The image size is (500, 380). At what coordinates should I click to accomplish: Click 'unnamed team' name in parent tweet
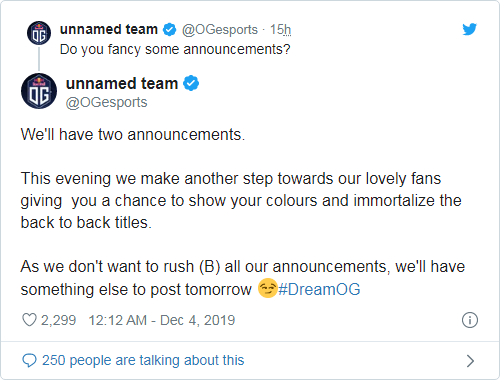tap(109, 29)
